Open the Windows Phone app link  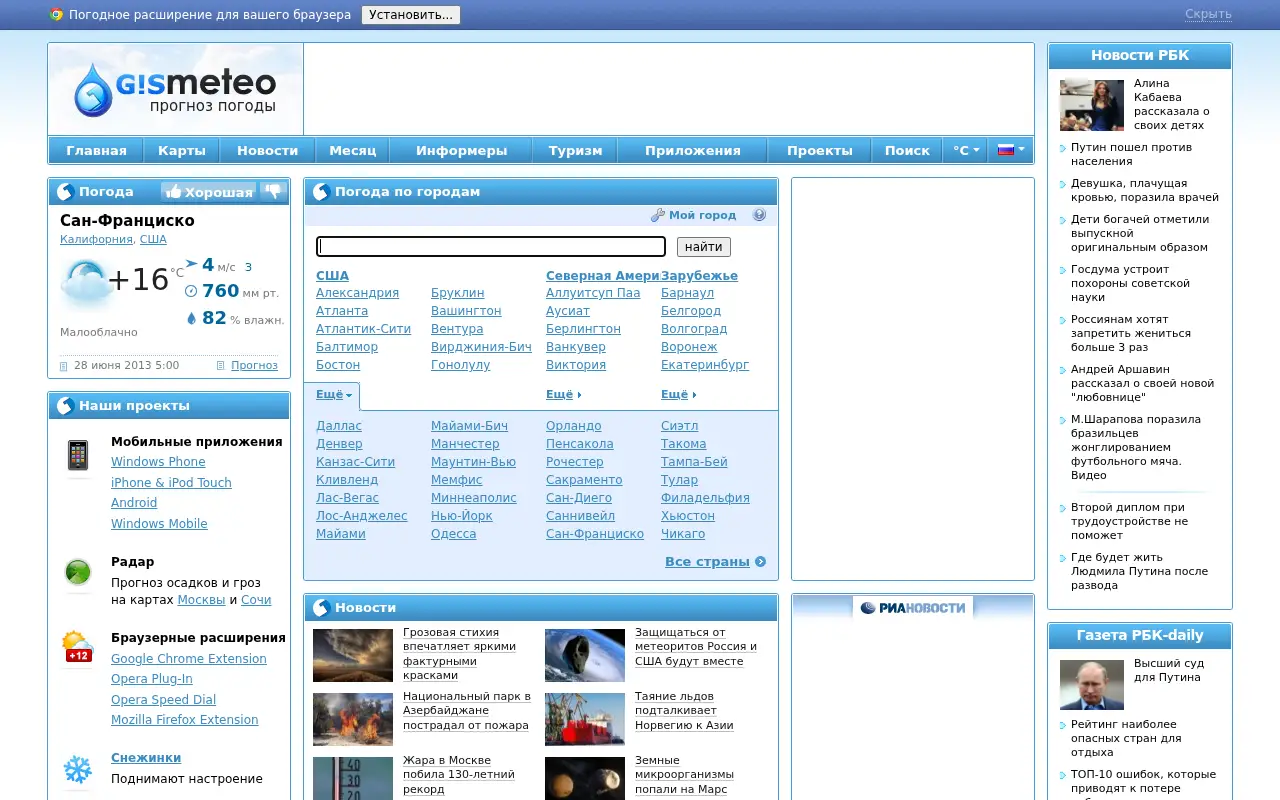(158, 462)
